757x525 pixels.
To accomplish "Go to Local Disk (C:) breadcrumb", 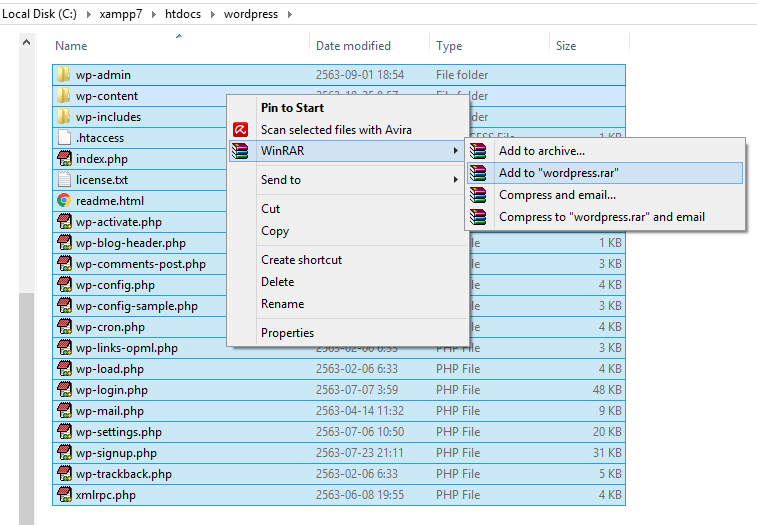I will [40, 14].
